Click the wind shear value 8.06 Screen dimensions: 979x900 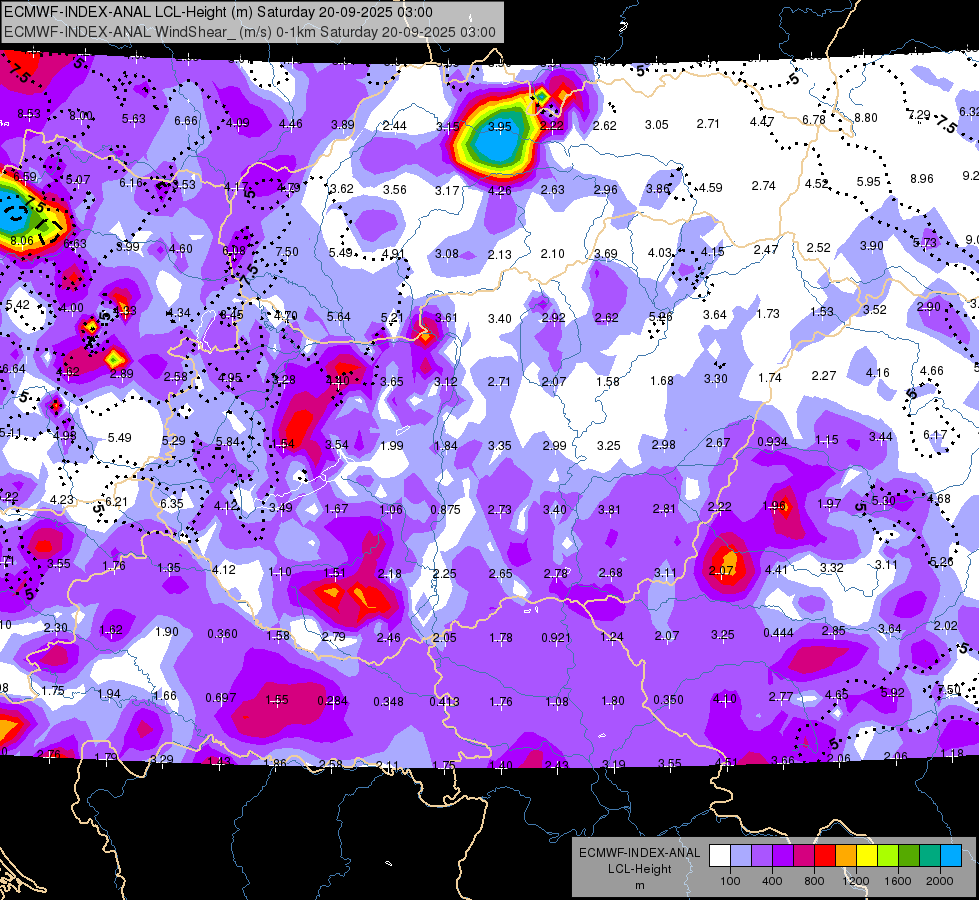[x=22, y=240]
